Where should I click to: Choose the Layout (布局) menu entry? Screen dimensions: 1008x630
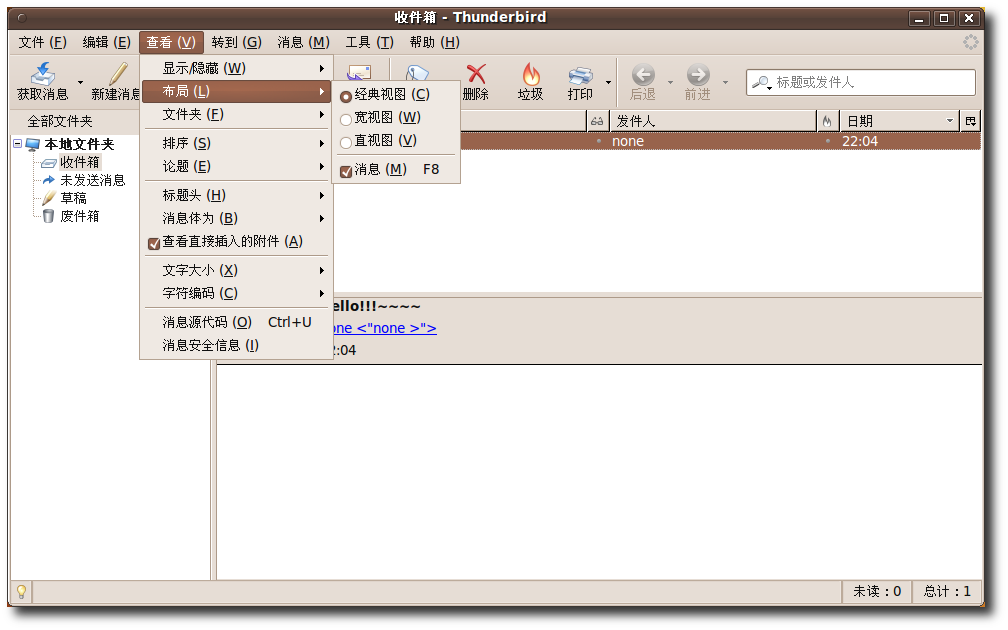pos(236,91)
